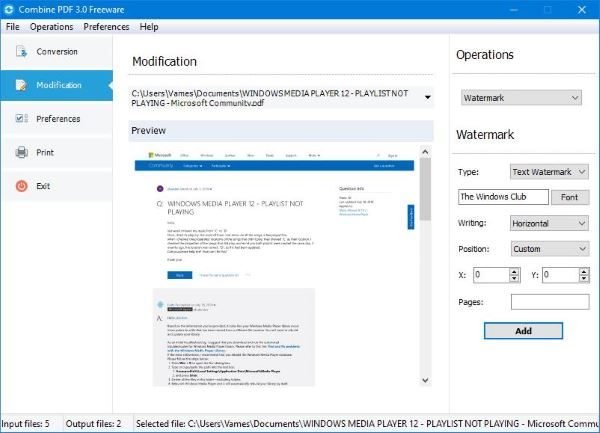Click the Pages input field
The width and height of the screenshot is (600, 433).
[x=550, y=302]
